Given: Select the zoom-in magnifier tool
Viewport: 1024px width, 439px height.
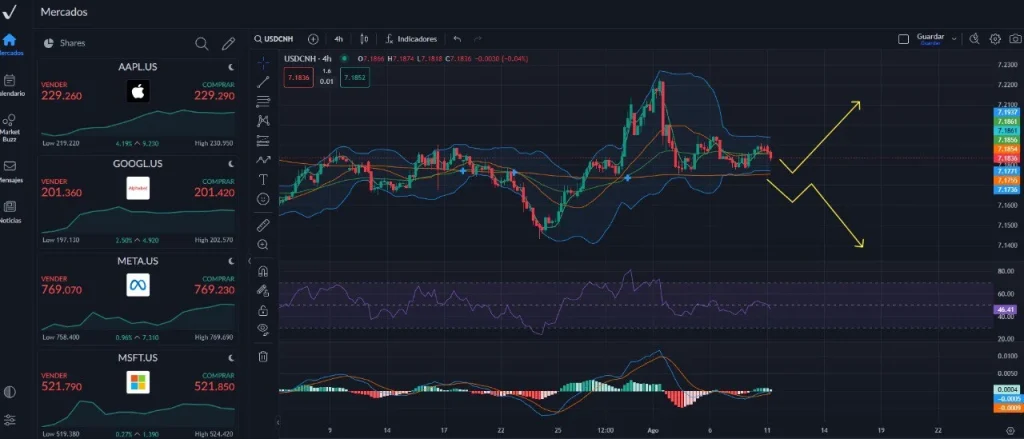Looking at the screenshot, I should (x=263, y=245).
